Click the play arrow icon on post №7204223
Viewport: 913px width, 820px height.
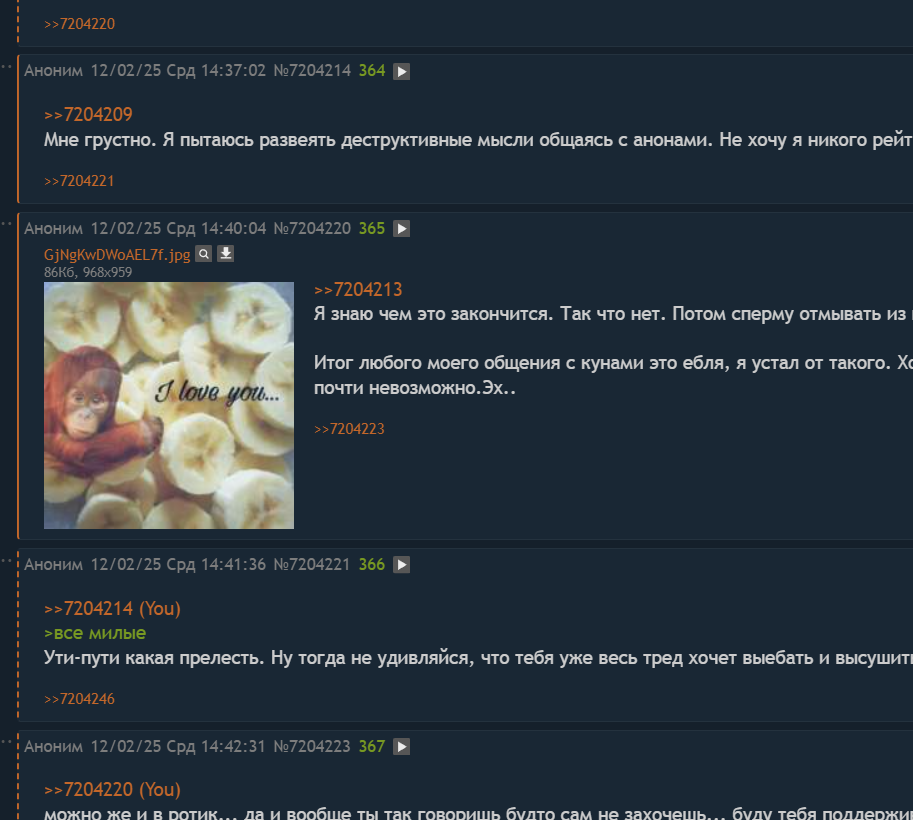401,746
